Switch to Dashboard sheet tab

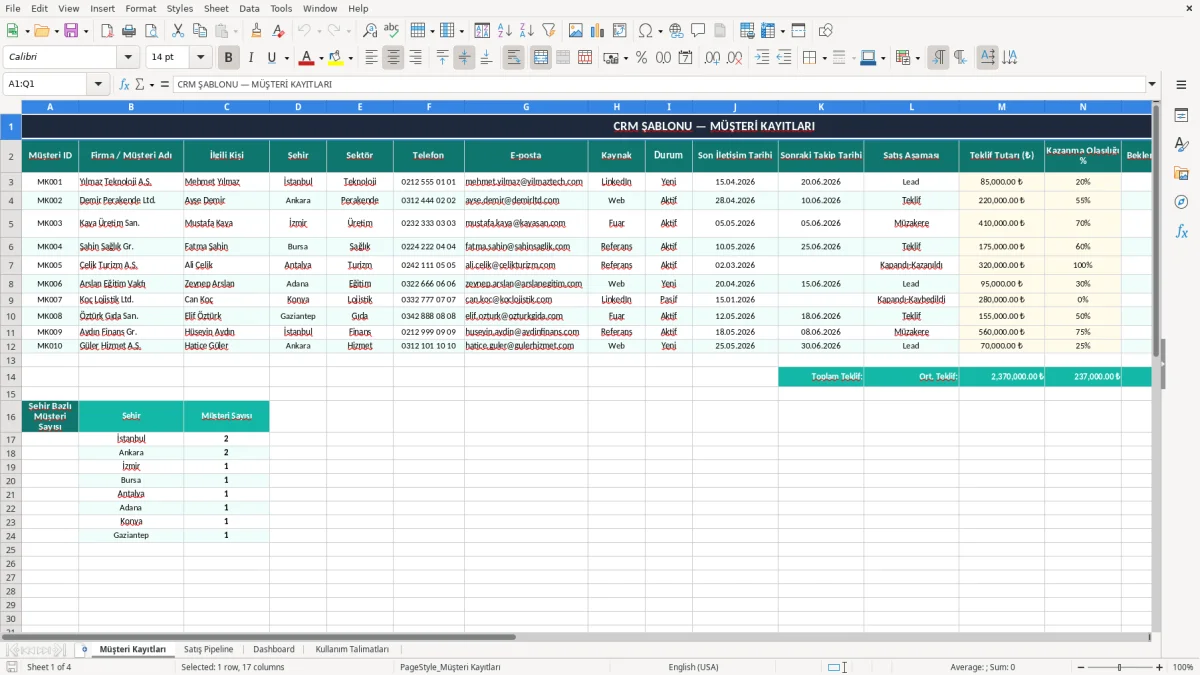click(x=273, y=649)
